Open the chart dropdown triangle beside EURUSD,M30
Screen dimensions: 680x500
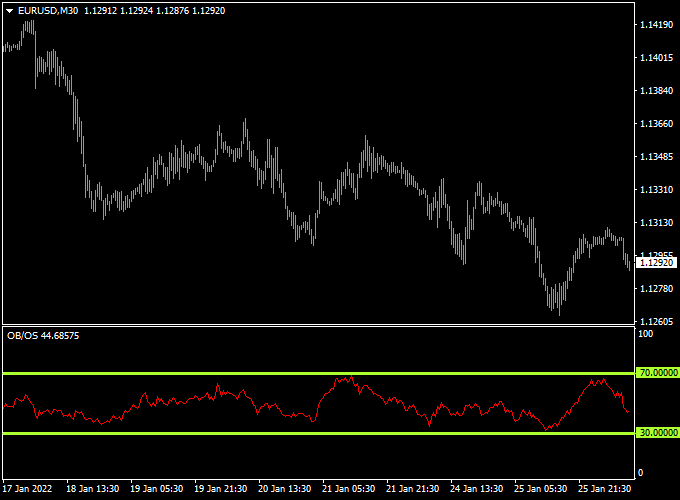pos(10,11)
